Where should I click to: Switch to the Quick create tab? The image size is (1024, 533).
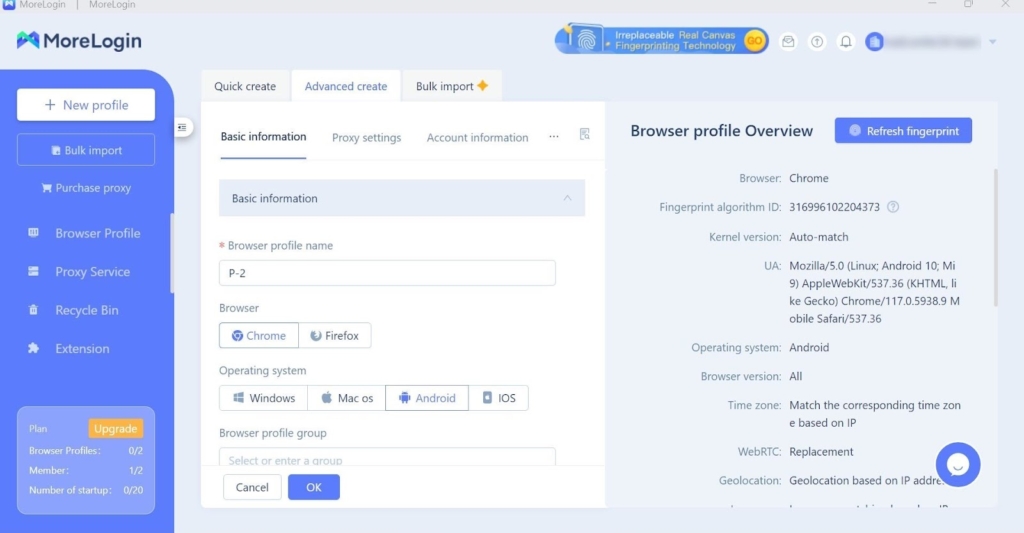click(x=245, y=86)
